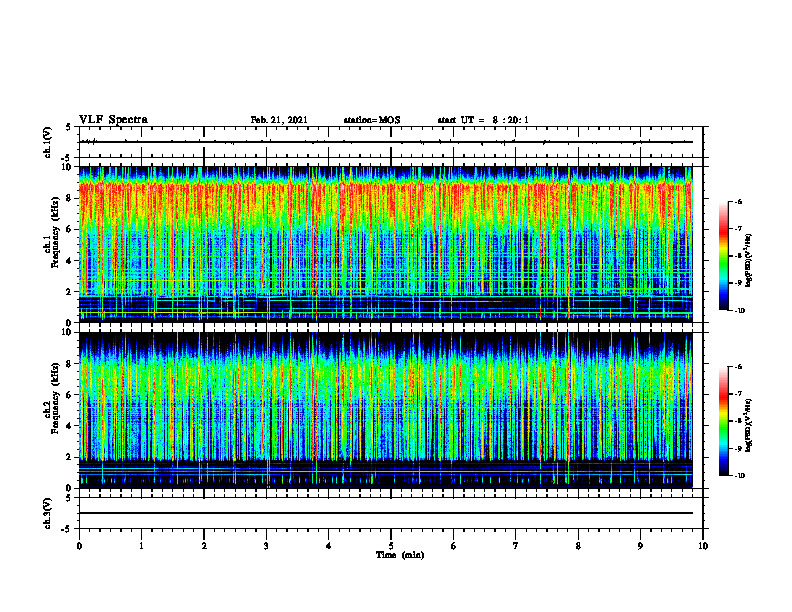
Task: Click the ch.1 color bar log(PSD) unit label
Action: pyautogui.click(x=749, y=261)
